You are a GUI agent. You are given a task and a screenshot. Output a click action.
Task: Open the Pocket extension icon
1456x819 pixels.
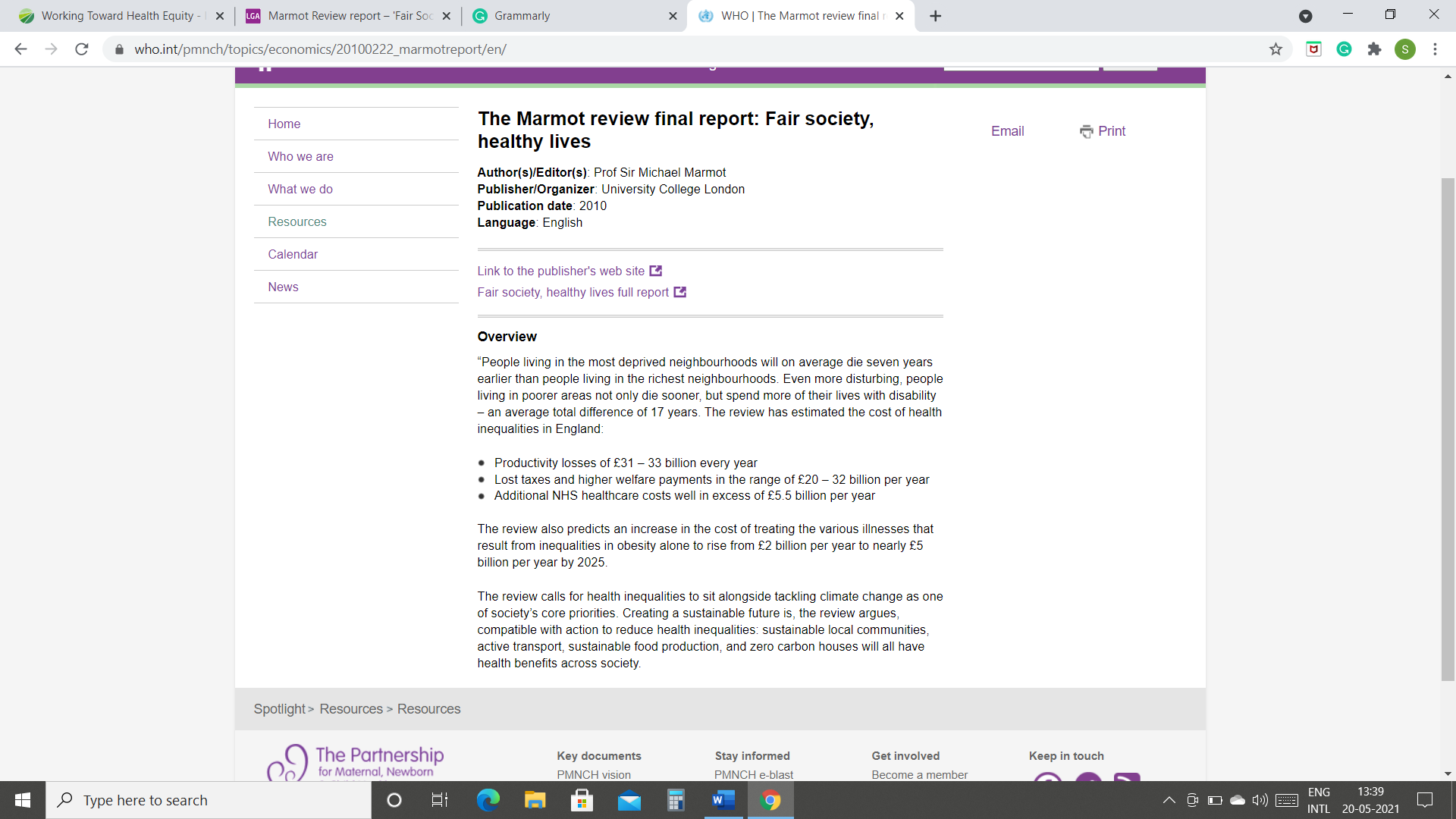click(x=1313, y=49)
